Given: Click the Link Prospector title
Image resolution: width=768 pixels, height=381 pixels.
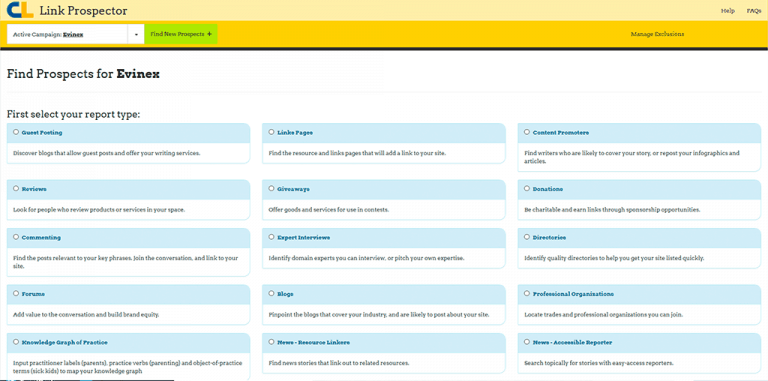Looking at the screenshot, I should [x=83, y=10].
